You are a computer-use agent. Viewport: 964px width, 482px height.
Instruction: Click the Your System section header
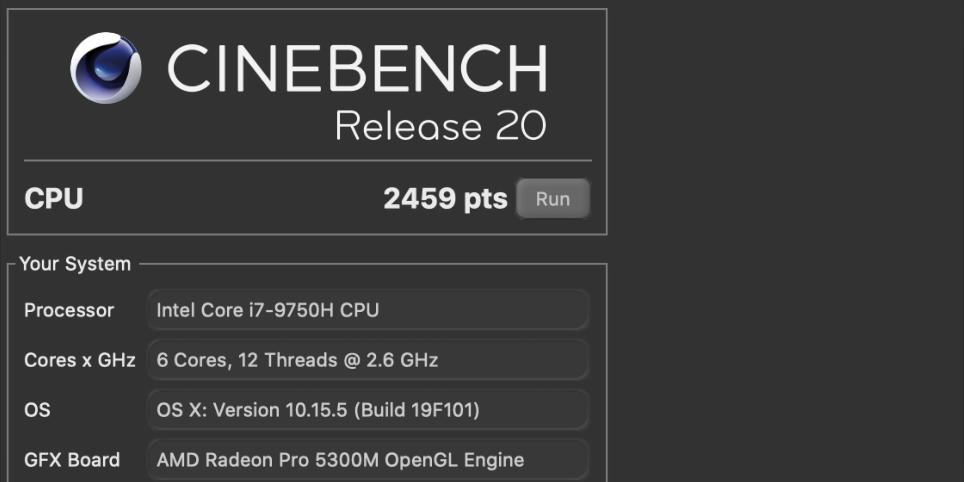75,264
